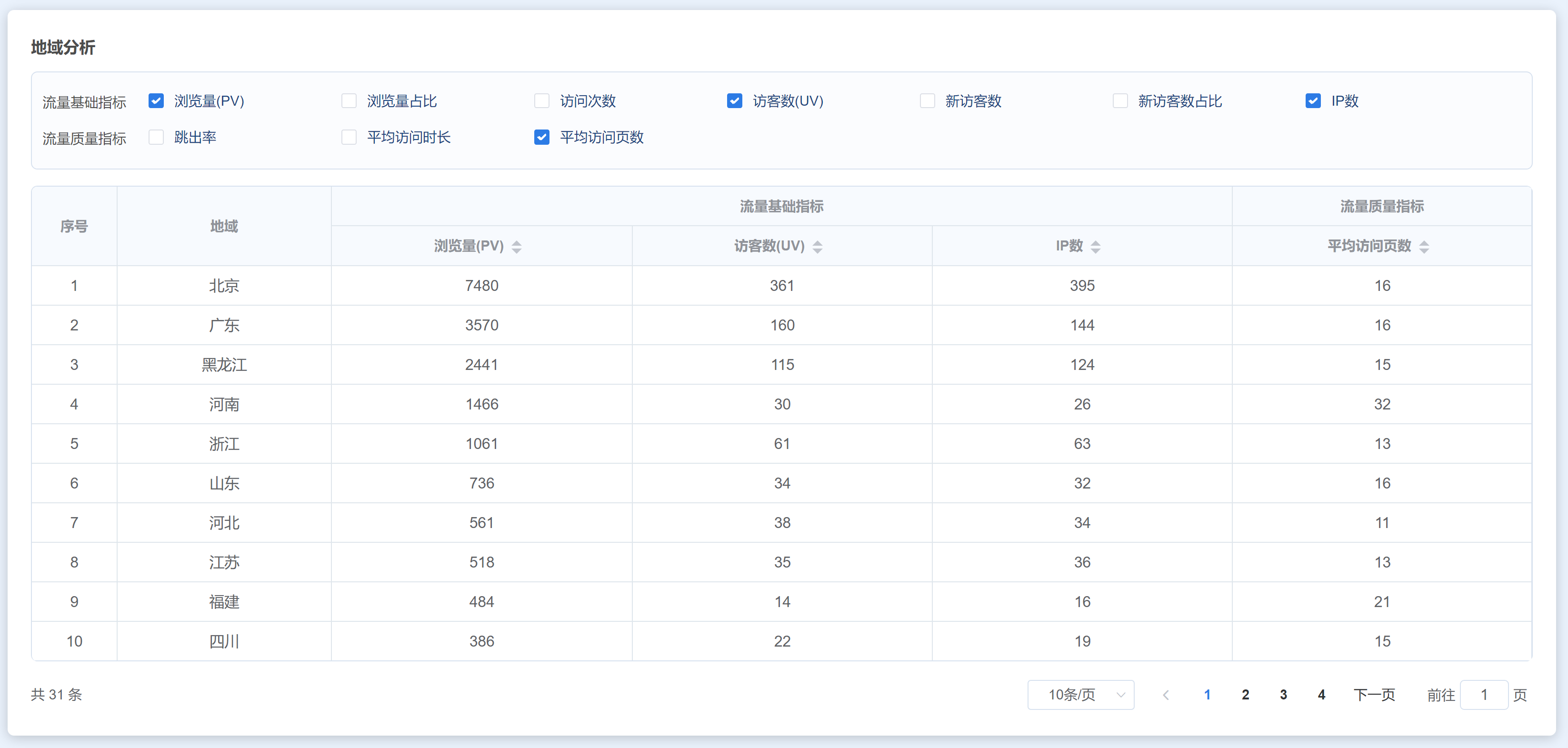Image resolution: width=1568 pixels, height=748 pixels.
Task: Enable 新访客数占比 checkbox
Action: [1120, 101]
